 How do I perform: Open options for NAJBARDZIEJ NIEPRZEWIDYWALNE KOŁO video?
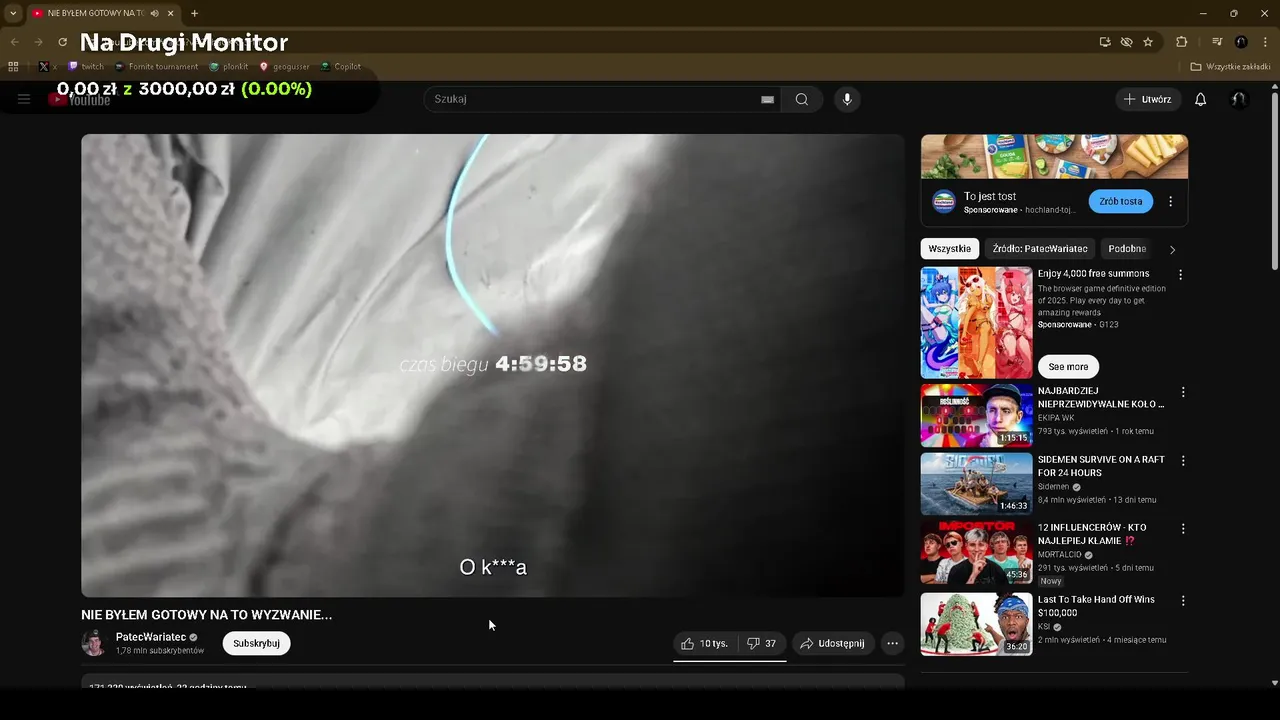1183,392
